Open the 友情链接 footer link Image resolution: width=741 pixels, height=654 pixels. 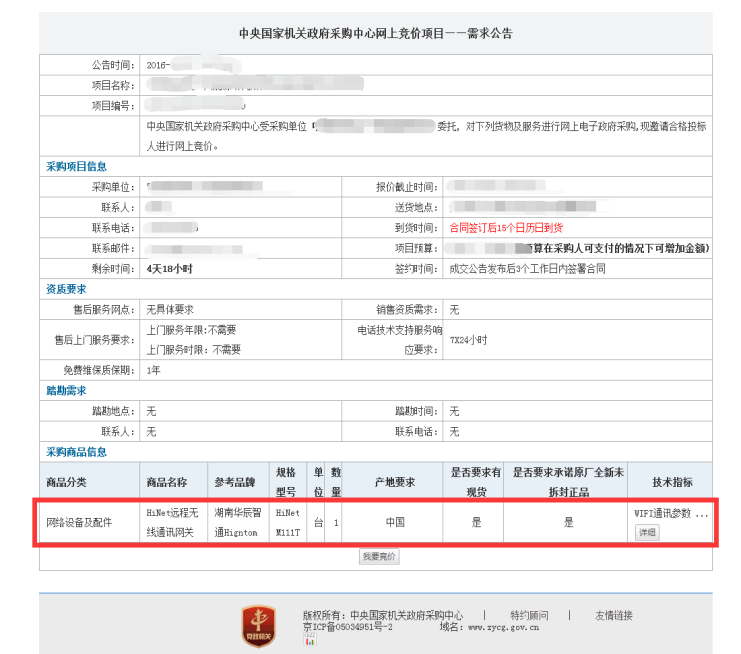614,615
